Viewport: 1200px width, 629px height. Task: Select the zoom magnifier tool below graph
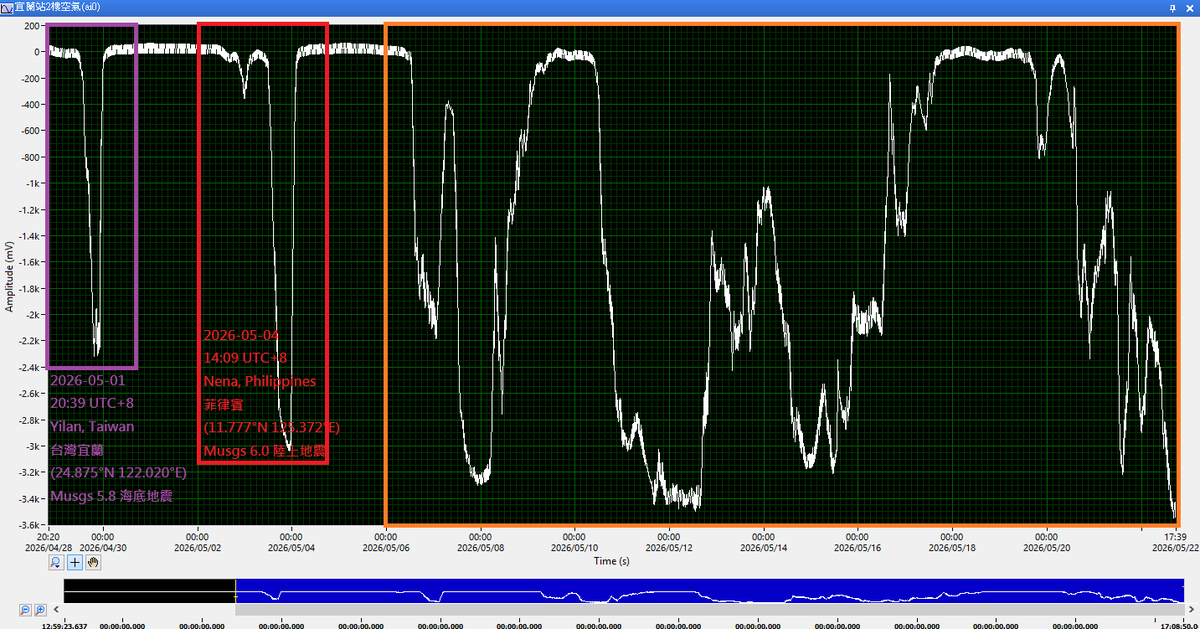click(x=58, y=562)
